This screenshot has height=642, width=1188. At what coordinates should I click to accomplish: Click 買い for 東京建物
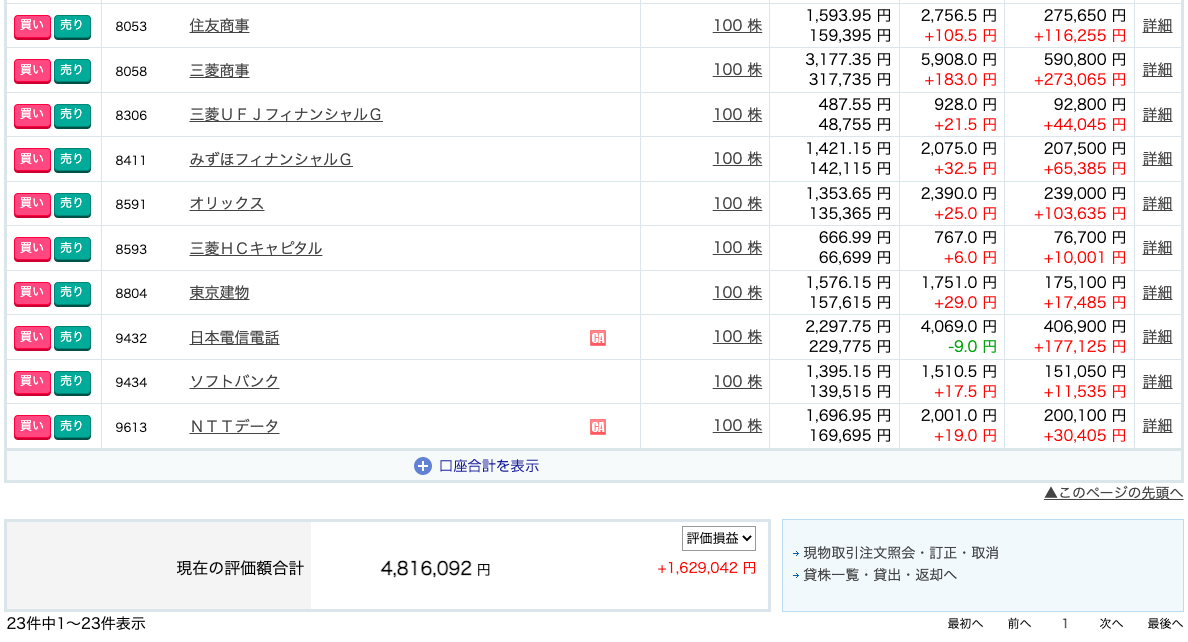[x=32, y=293]
